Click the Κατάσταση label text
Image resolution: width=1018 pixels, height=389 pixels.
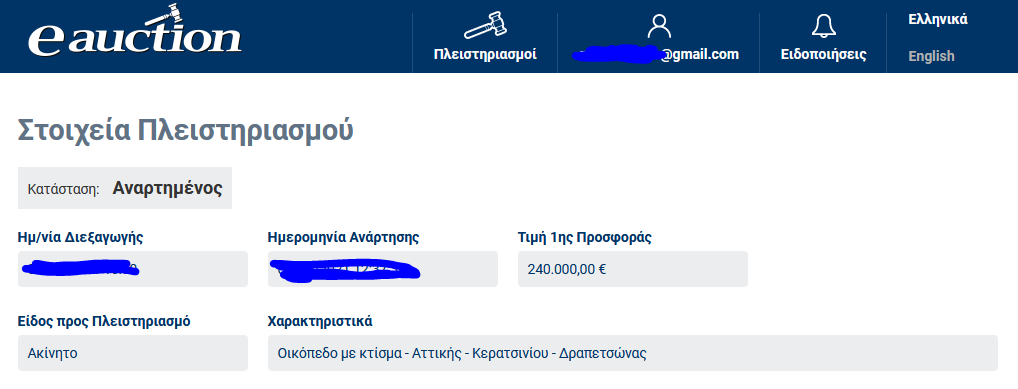(x=63, y=190)
